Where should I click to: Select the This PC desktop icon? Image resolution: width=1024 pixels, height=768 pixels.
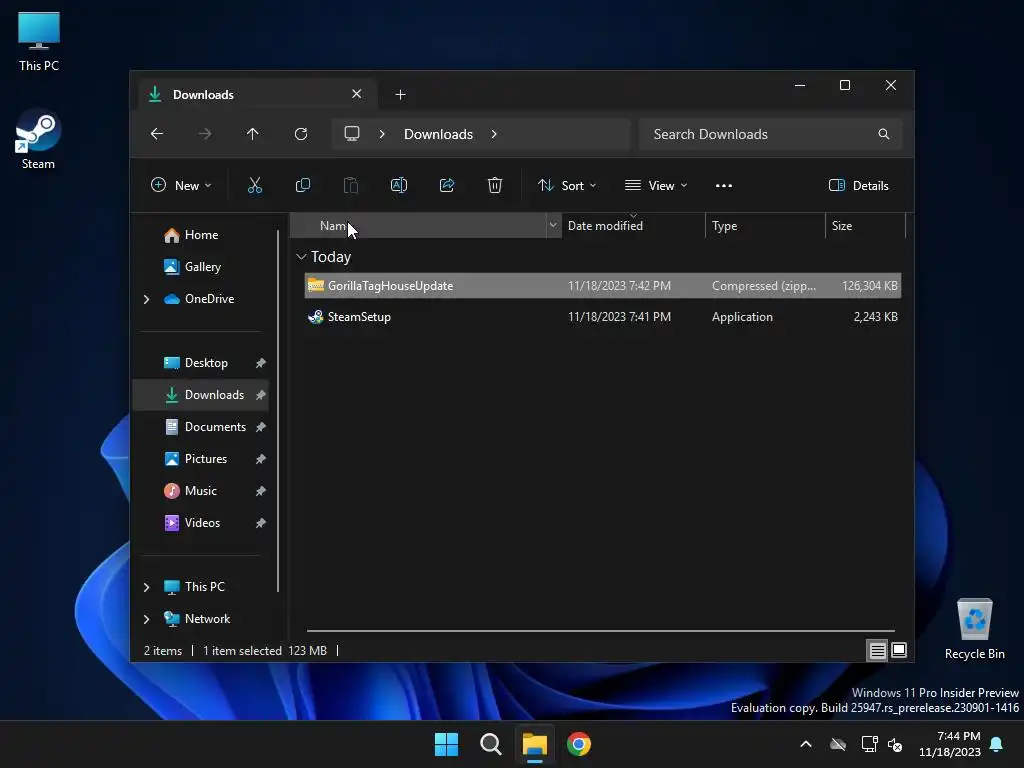pyautogui.click(x=39, y=42)
